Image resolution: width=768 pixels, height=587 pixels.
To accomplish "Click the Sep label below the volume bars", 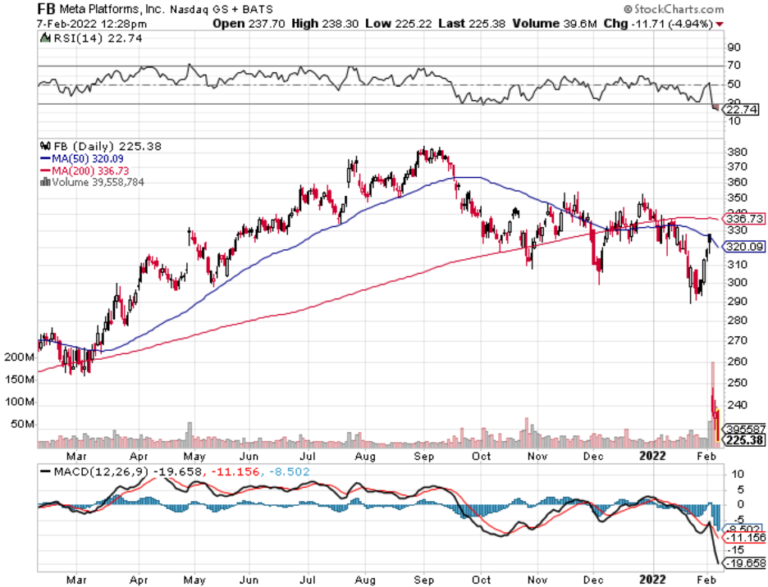I will (x=424, y=456).
